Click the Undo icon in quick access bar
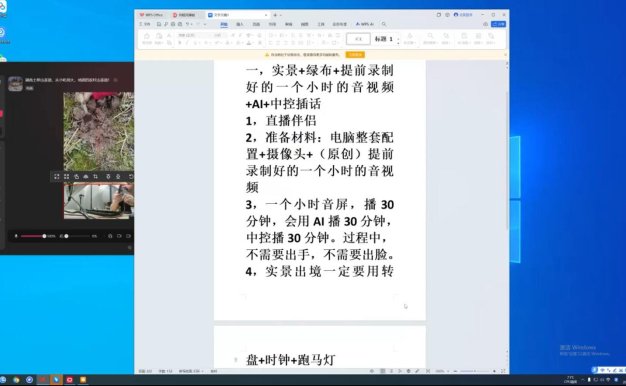Screen dimensions: 626x386 pyautogui.click(x=187, y=24)
